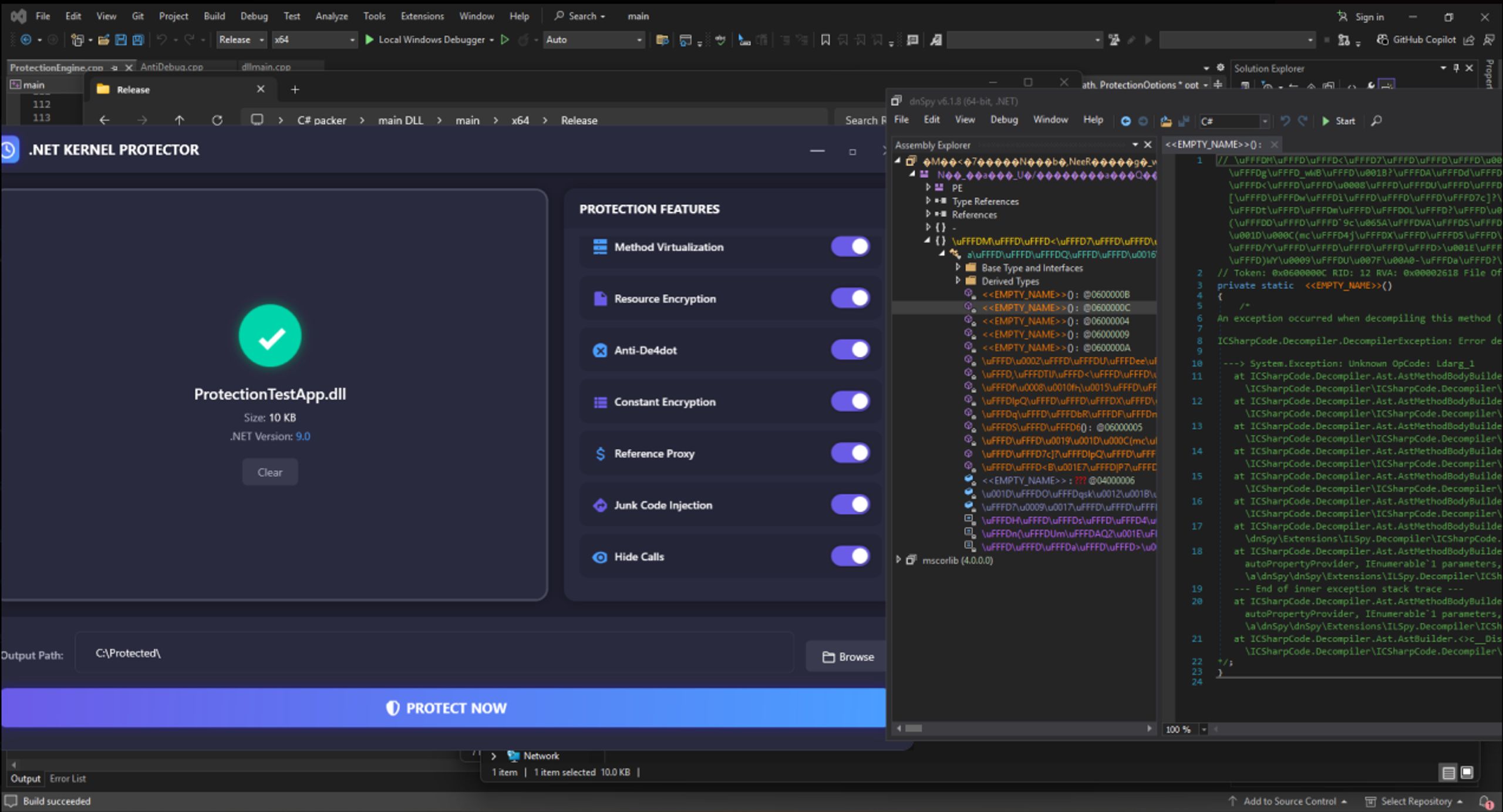Click dnSpy open file folder icon
1503x812 pixels.
tap(1166, 121)
